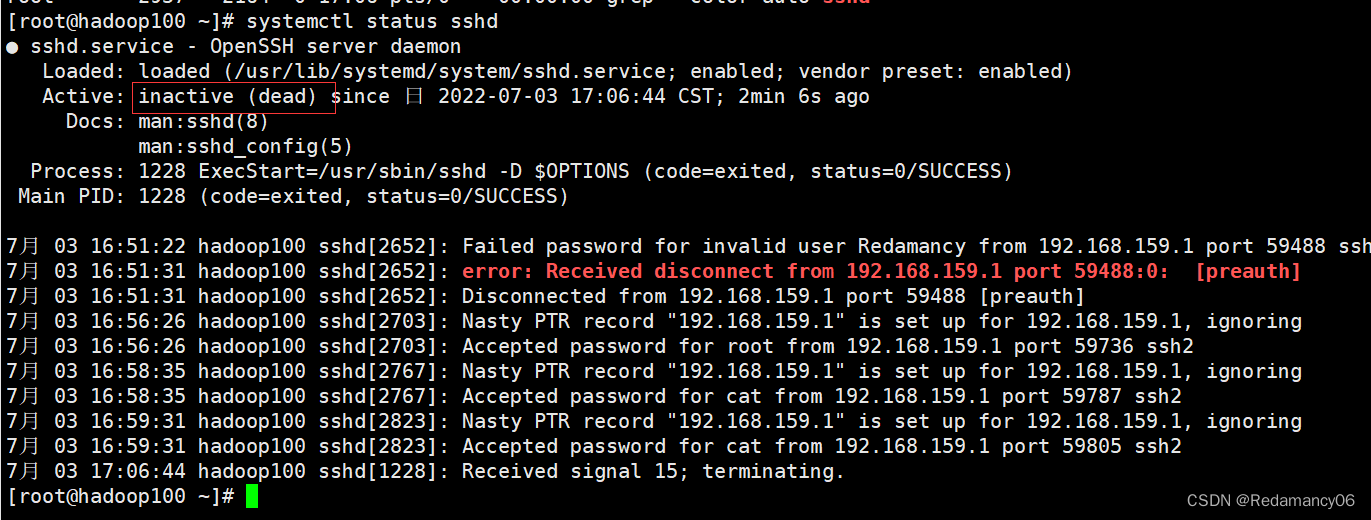Click the status dot before sshd.service
This screenshot has height=520, width=1371.
[11, 47]
